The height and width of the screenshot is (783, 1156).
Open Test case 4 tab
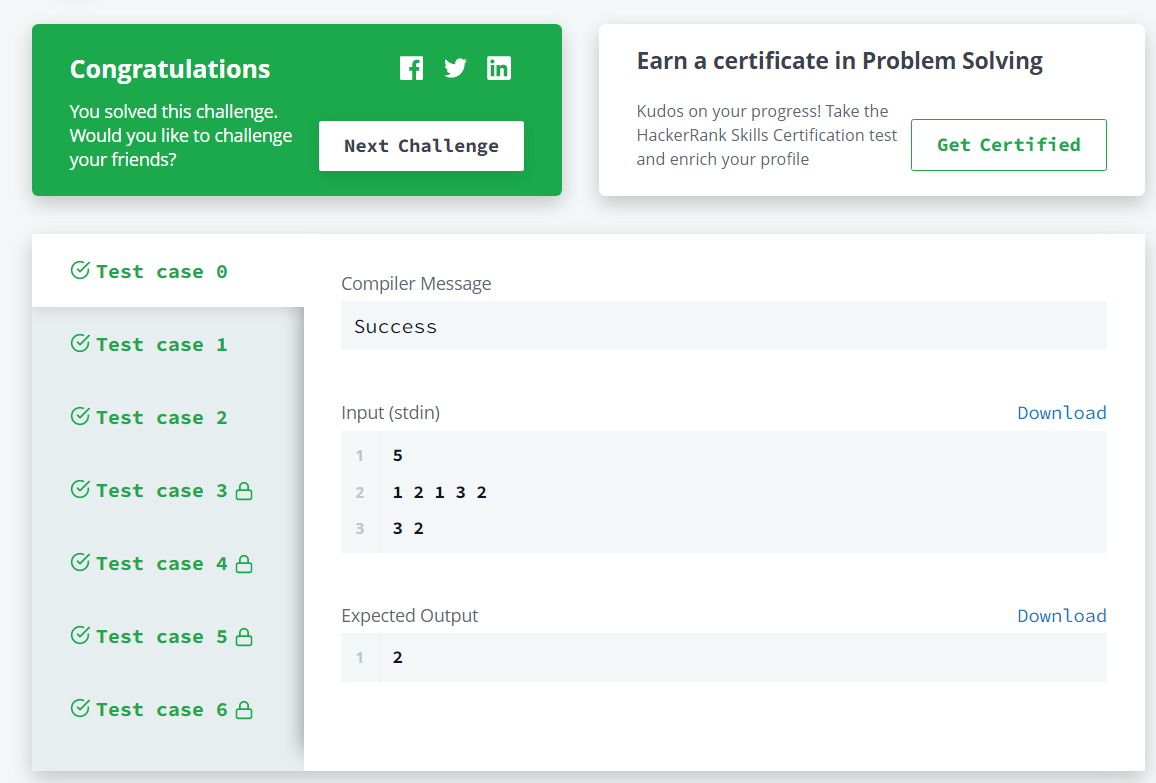tap(168, 563)
